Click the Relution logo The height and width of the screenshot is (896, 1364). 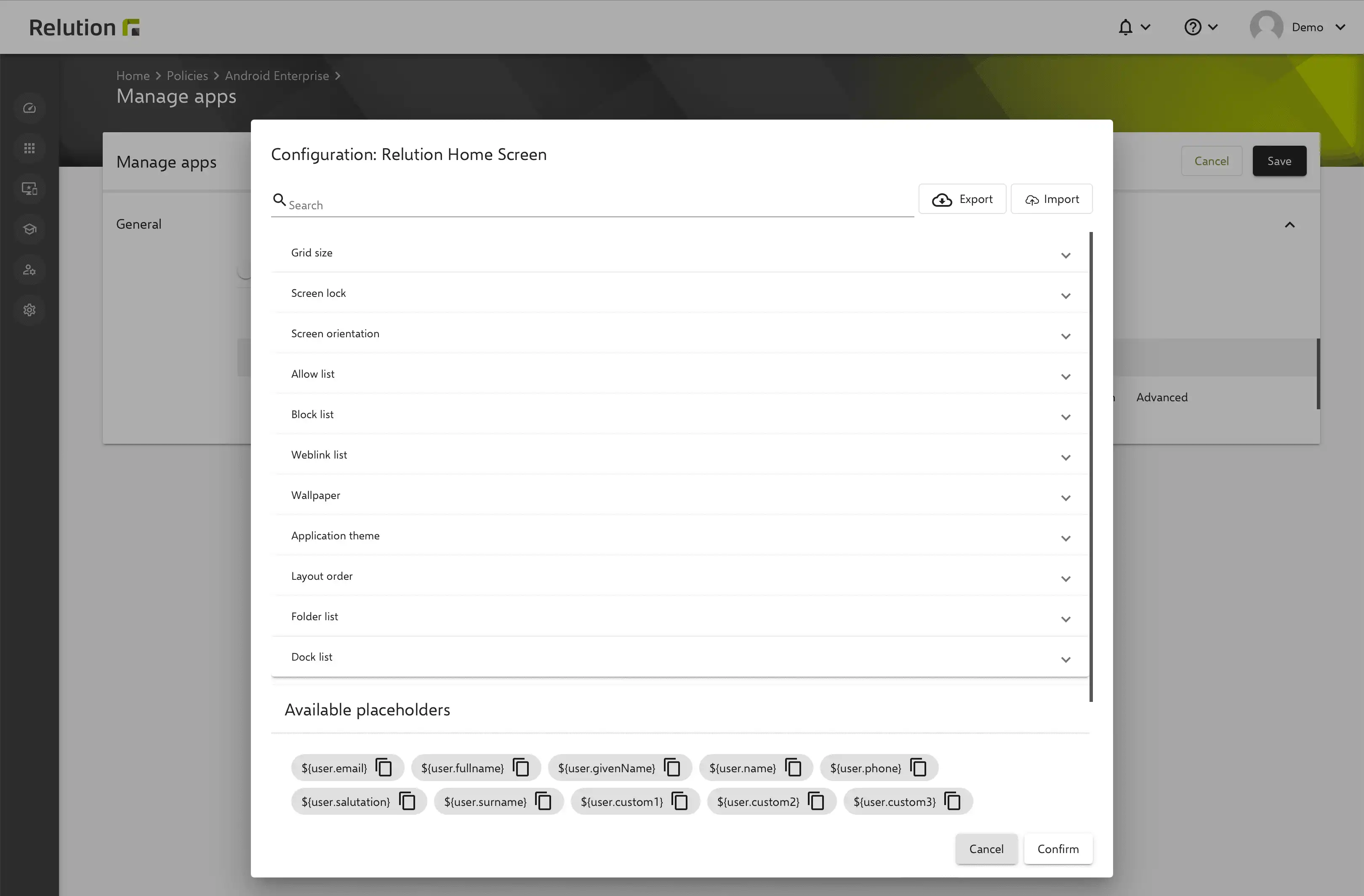(x=84, y=27)
